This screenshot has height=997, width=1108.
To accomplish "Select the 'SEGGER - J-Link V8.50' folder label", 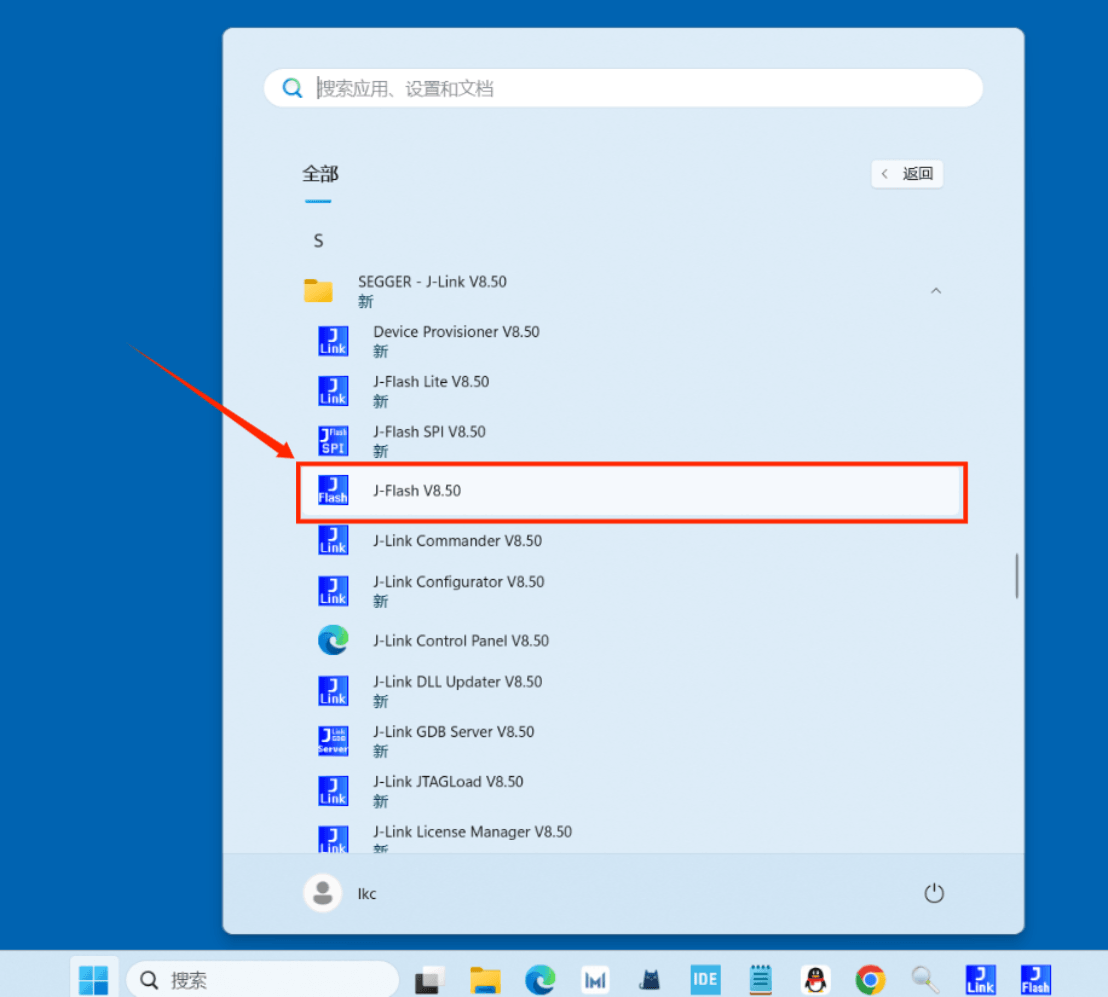I will click(432, 282).
